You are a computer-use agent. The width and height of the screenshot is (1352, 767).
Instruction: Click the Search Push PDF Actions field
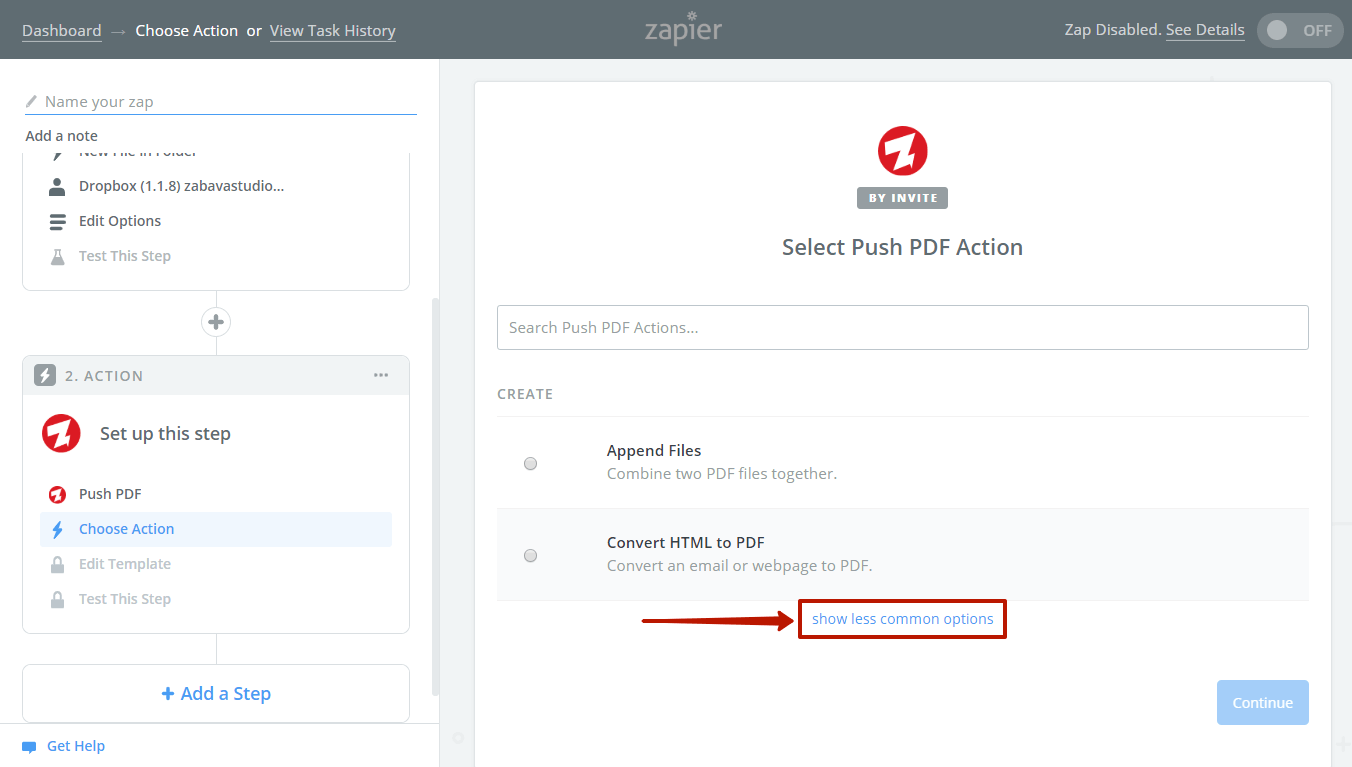click(x=903, y=327)
